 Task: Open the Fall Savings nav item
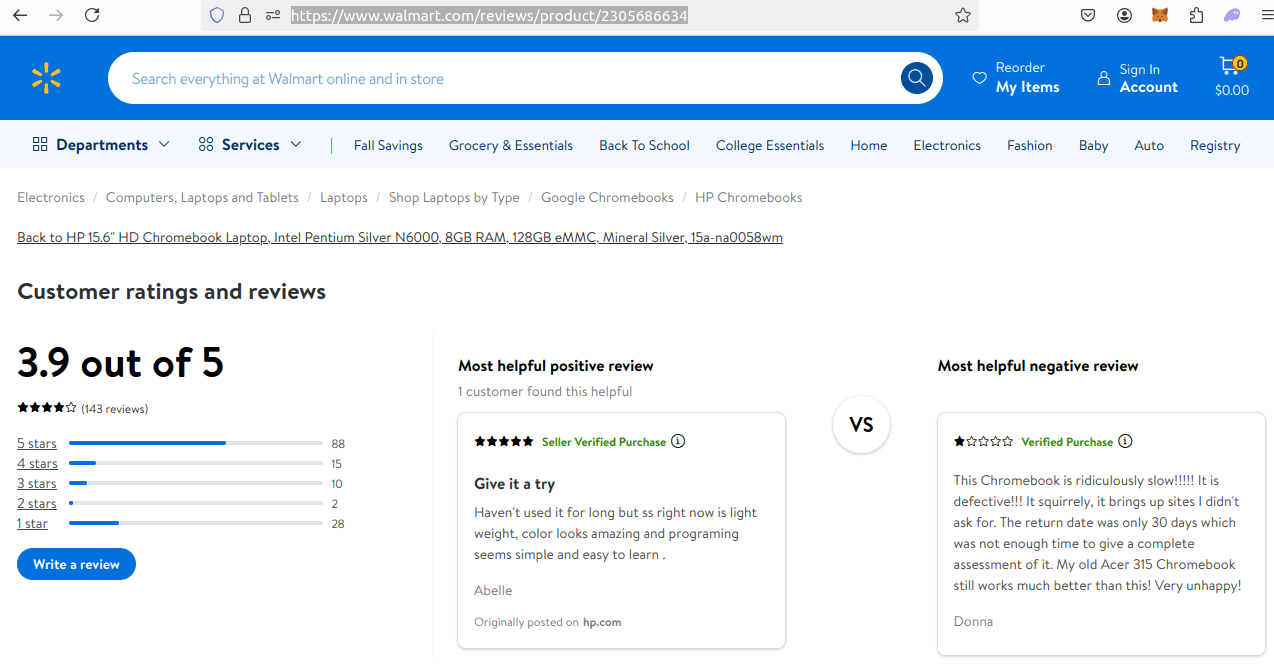tap(388, 145)
